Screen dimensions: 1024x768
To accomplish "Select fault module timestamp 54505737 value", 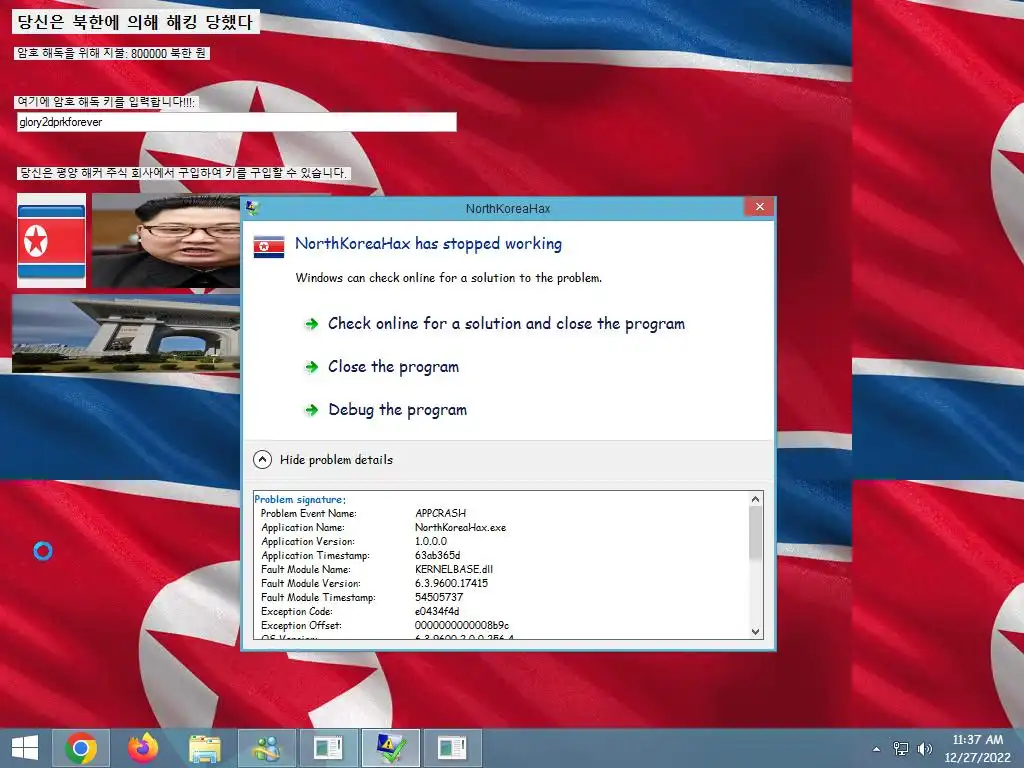I will [439, 597].
